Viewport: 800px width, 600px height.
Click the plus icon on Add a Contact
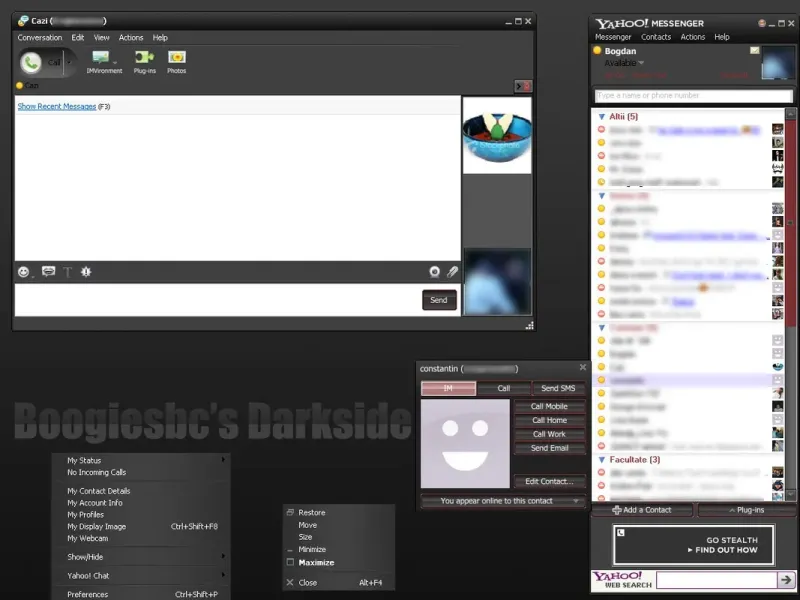pos(616,510)
